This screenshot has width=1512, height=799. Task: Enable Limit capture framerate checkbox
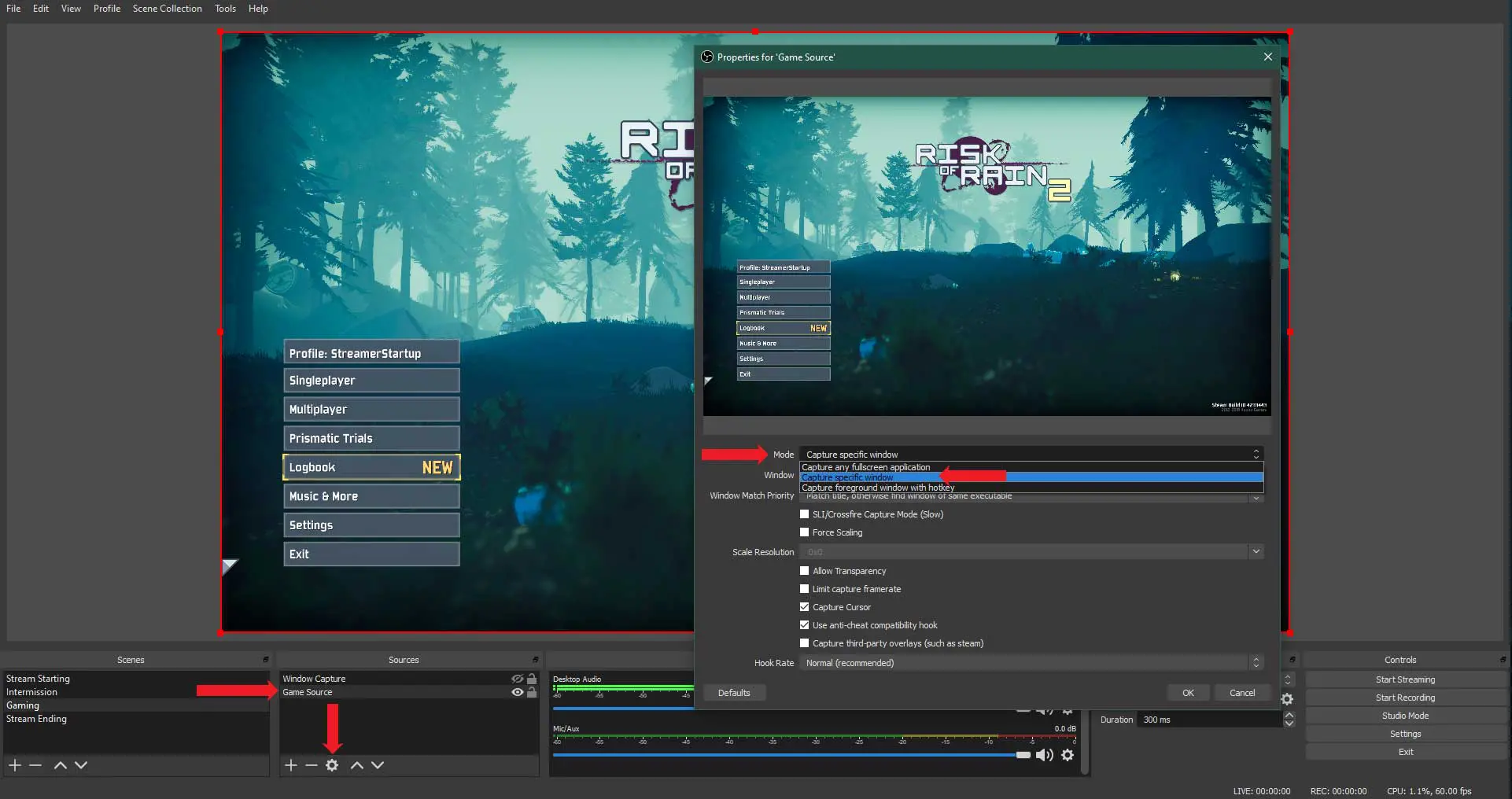(804, 589)
